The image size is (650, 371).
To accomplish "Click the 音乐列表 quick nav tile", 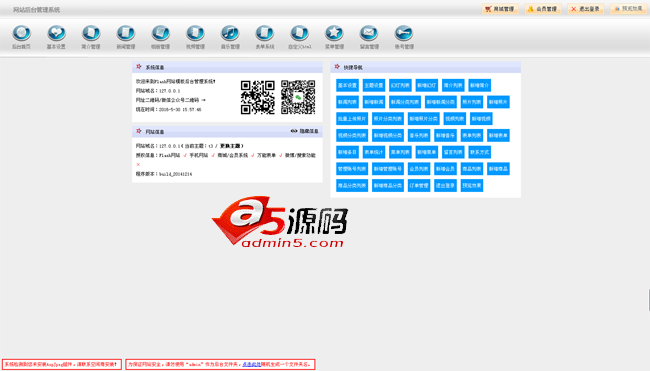I will coord(419,135).
